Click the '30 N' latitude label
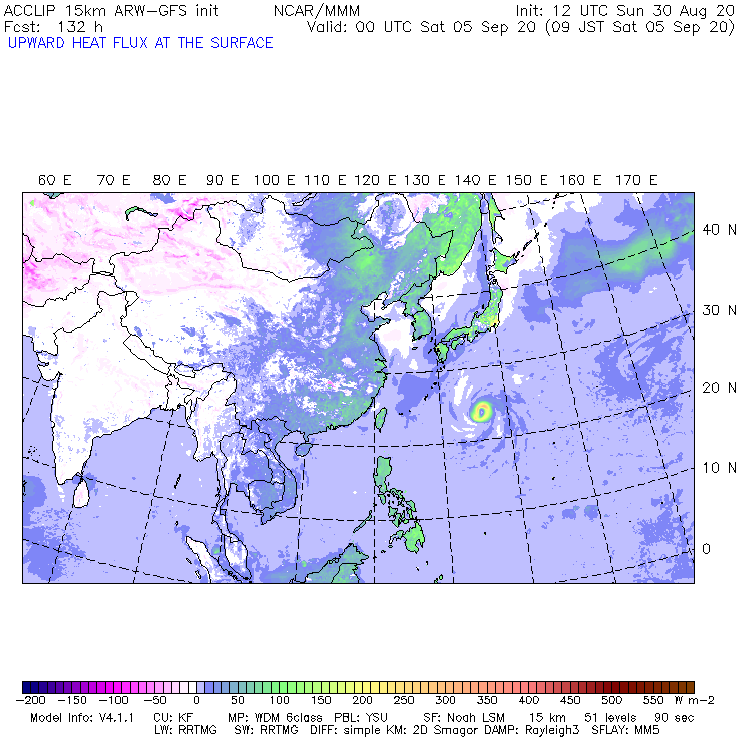 [x=719, y=310]
